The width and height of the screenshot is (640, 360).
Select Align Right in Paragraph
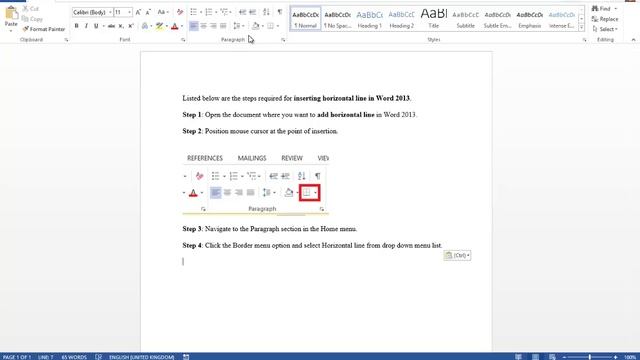213,26
